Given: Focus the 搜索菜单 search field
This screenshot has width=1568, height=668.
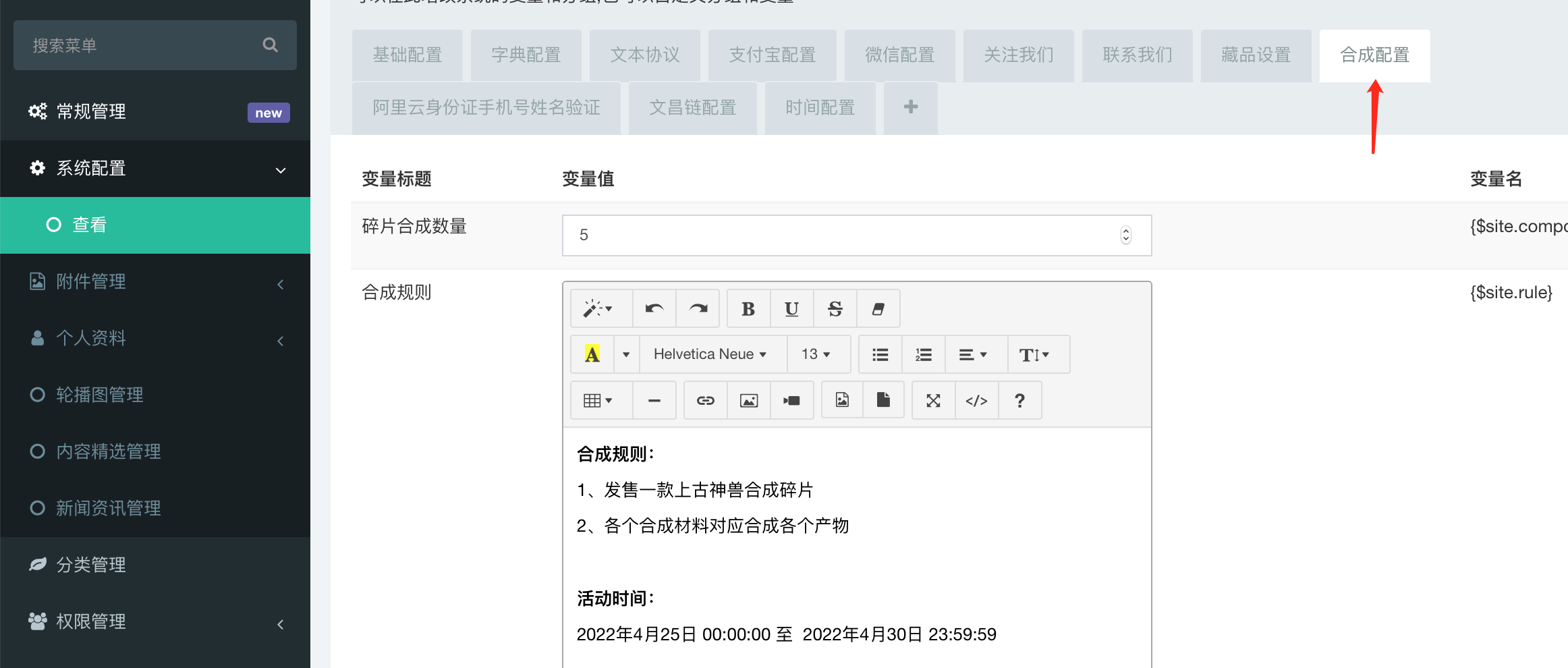Looking at the screenshot, I should point(155,45).
